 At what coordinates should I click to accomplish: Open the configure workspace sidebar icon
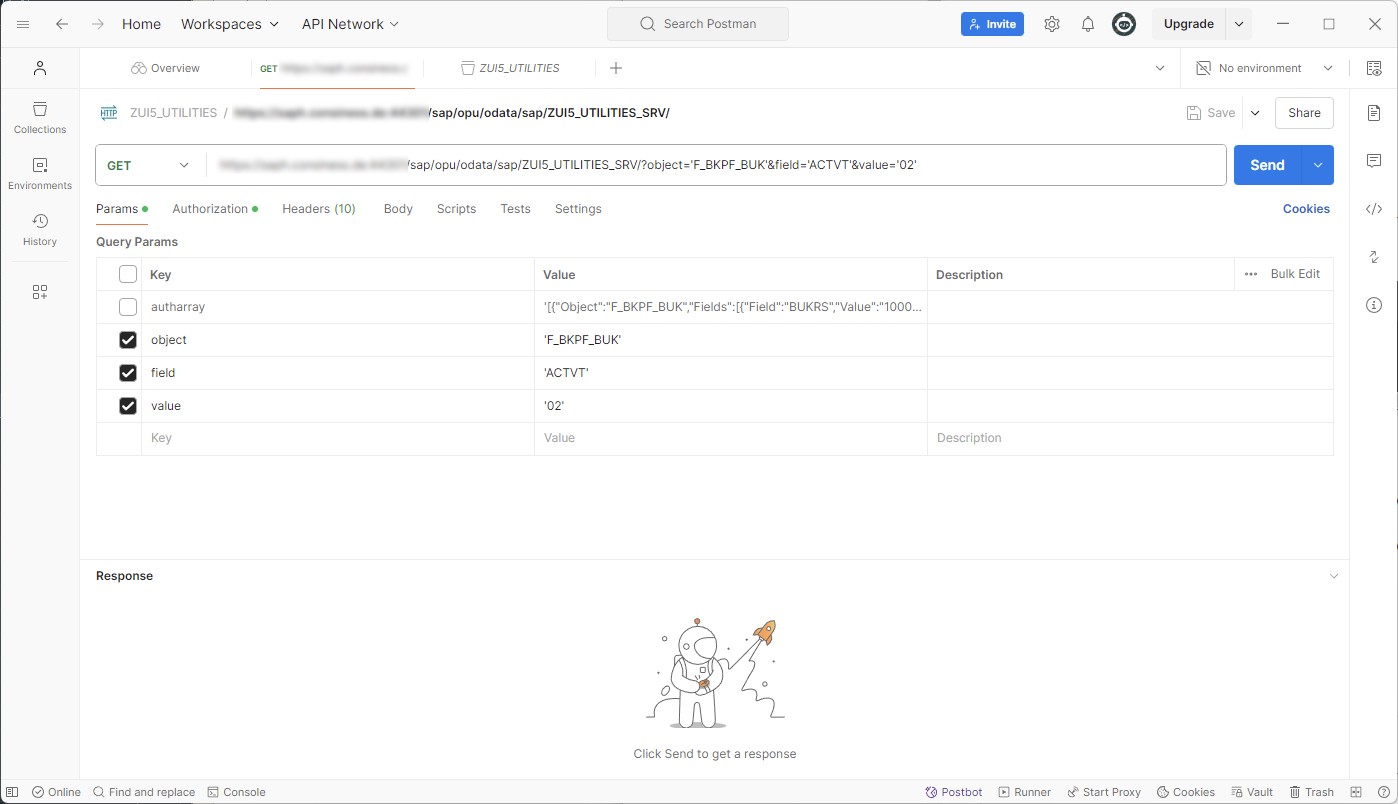point(40,292)
